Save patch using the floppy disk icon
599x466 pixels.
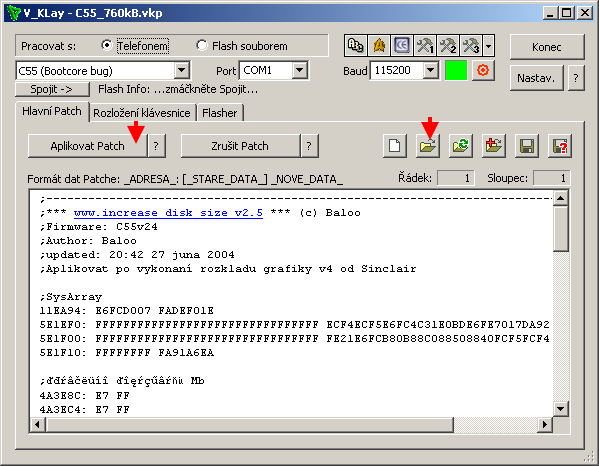(527, 146)
